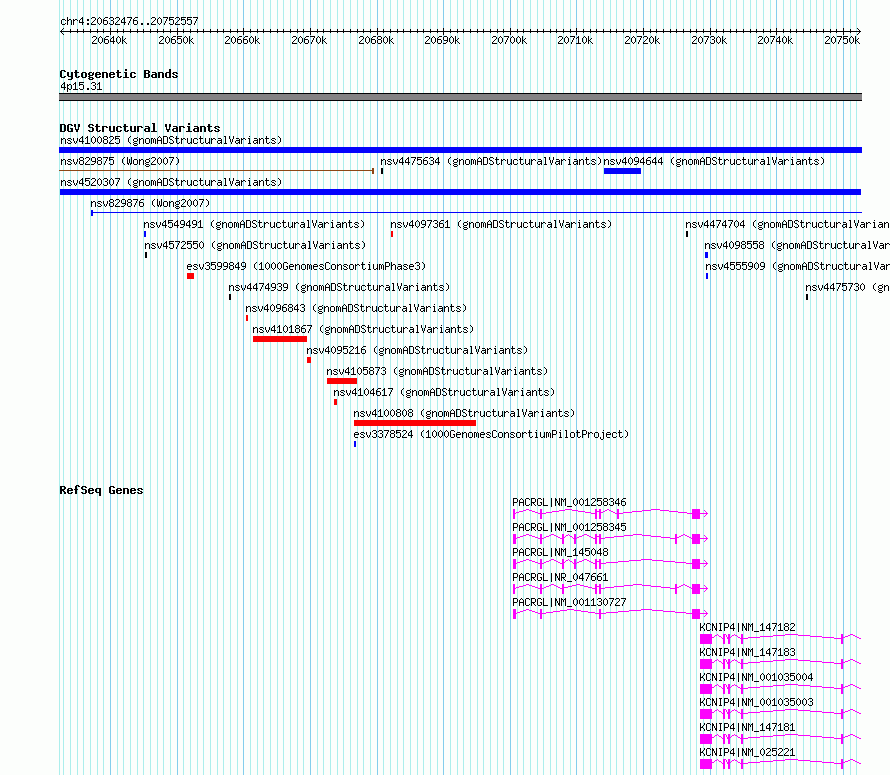
Task: Open the nsv4096843 variant label
Action: click(356, 308)
